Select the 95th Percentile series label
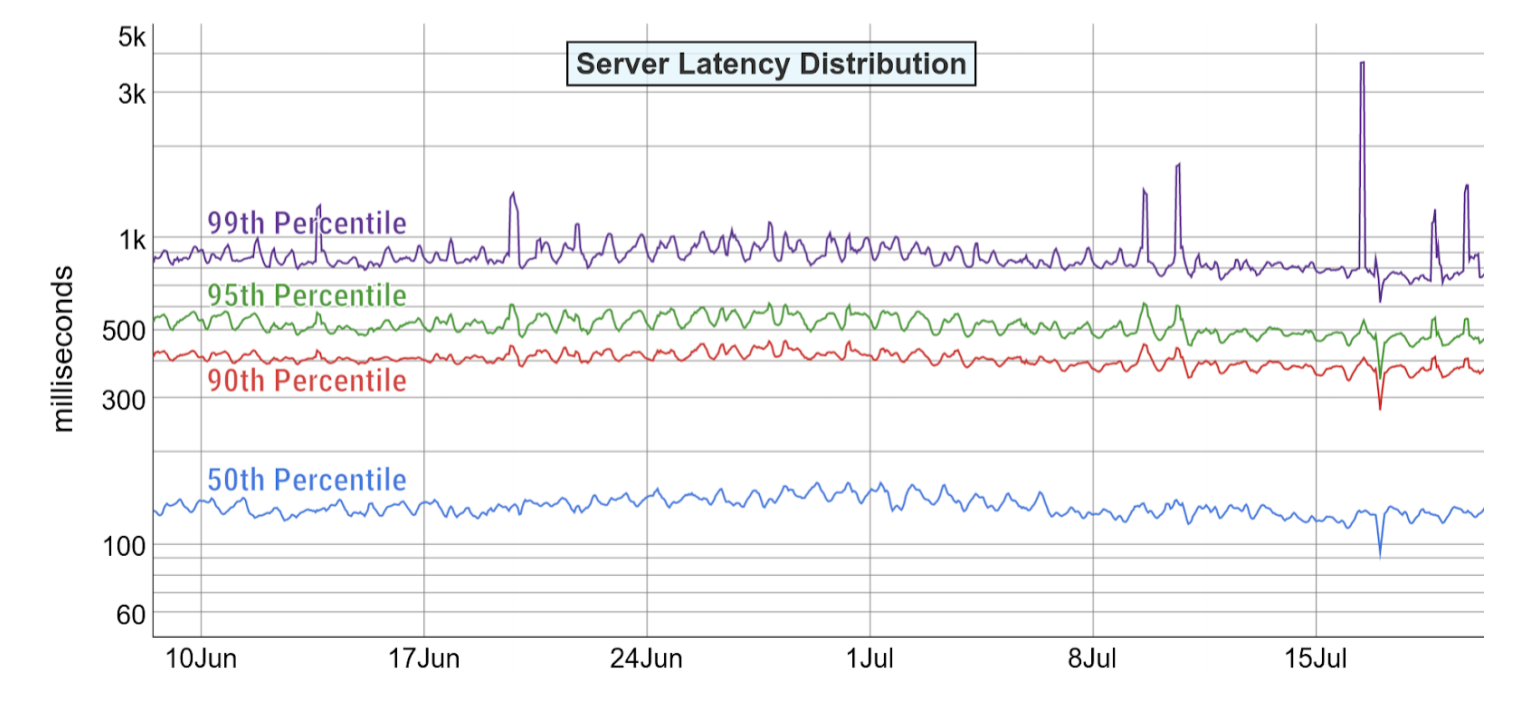 306,296
